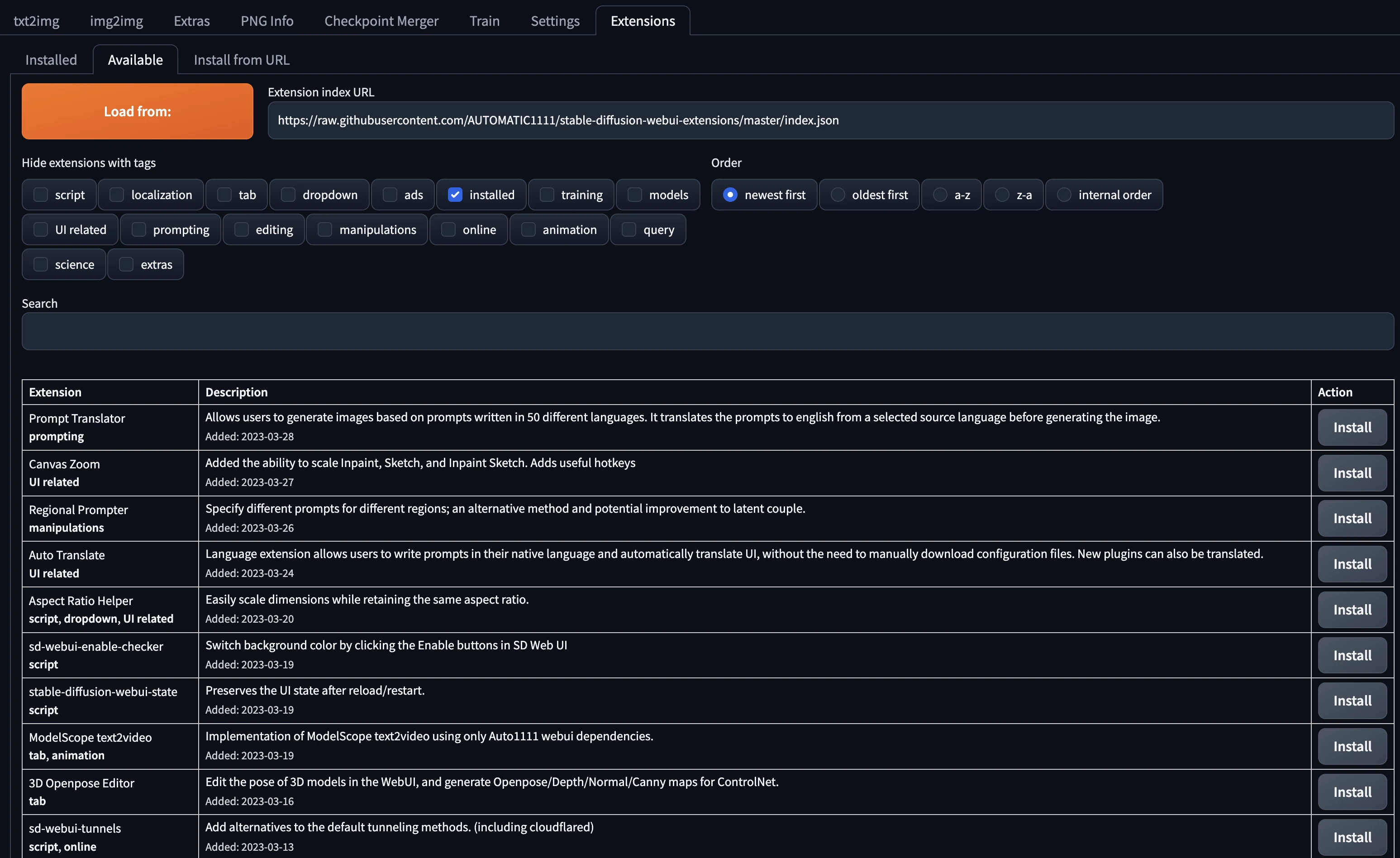Open the Settings tab

click(x=555, y=21)
